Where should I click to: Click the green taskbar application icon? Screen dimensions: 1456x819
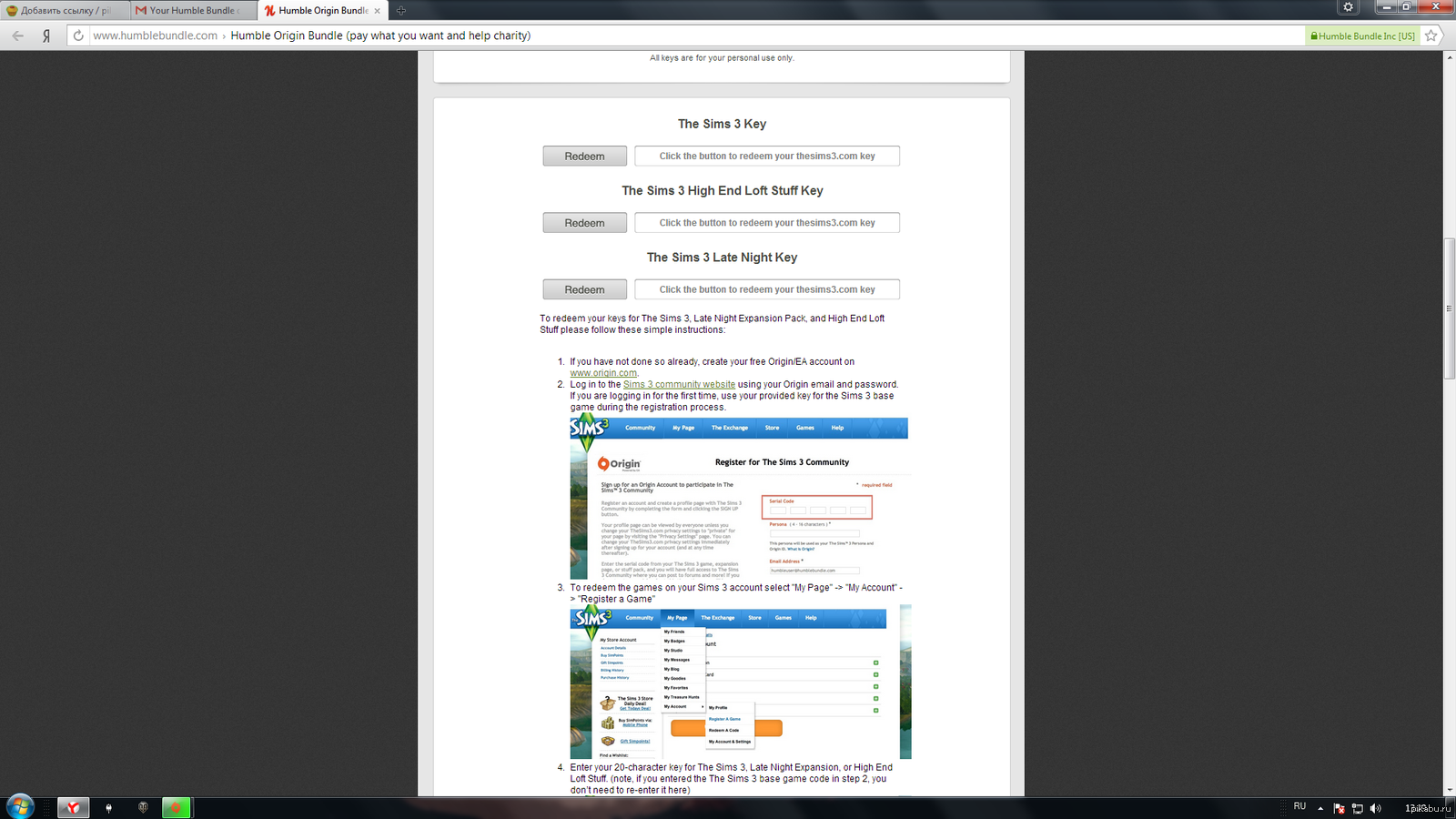[176, 807]
